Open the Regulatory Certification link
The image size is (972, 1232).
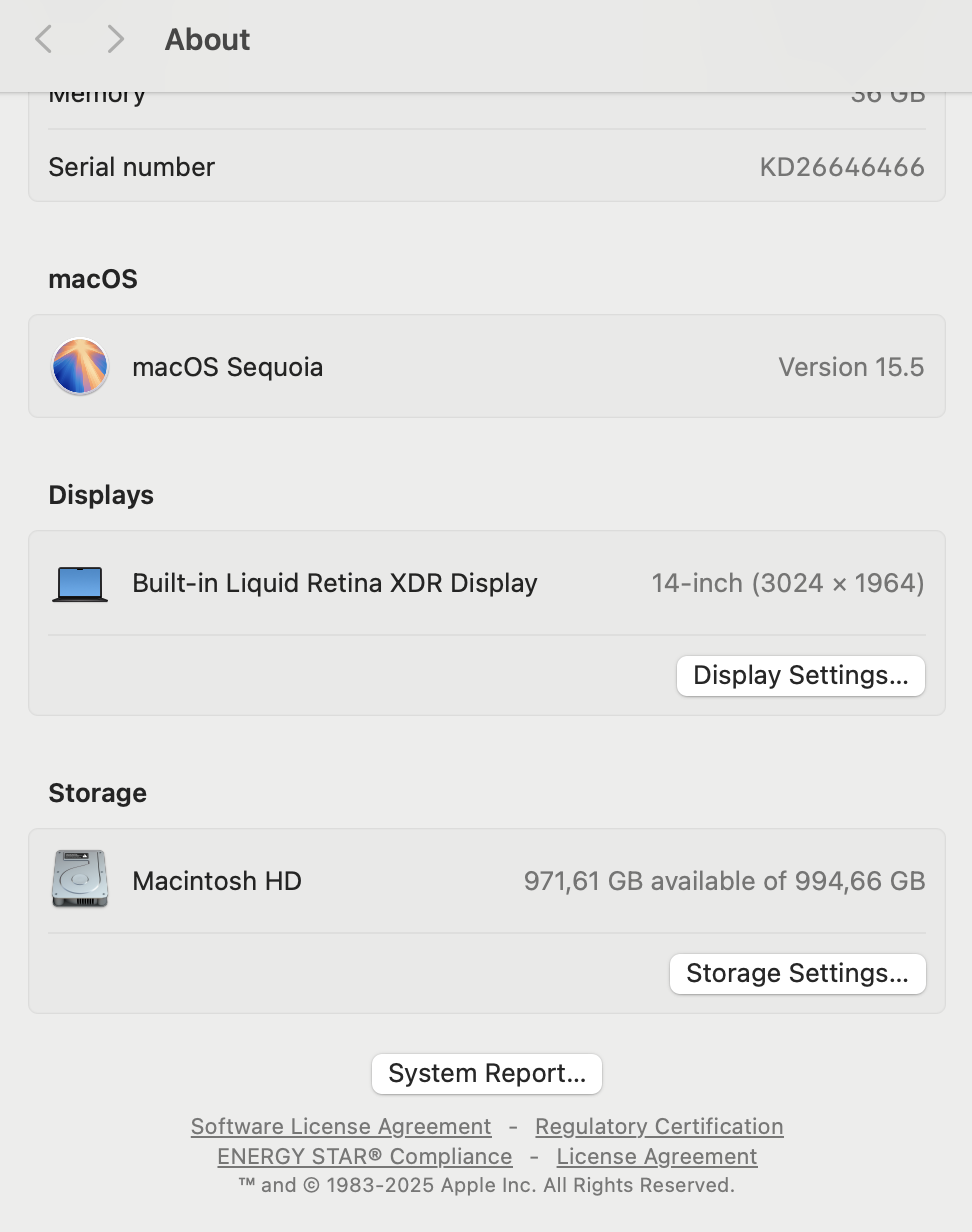(x=659, y=1126)
